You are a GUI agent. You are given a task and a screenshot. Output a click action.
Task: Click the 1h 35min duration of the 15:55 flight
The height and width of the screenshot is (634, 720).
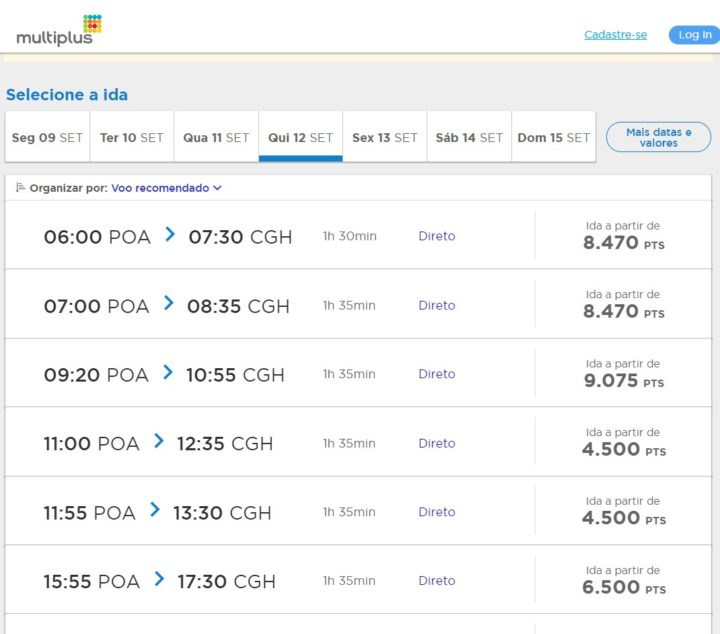349,581
